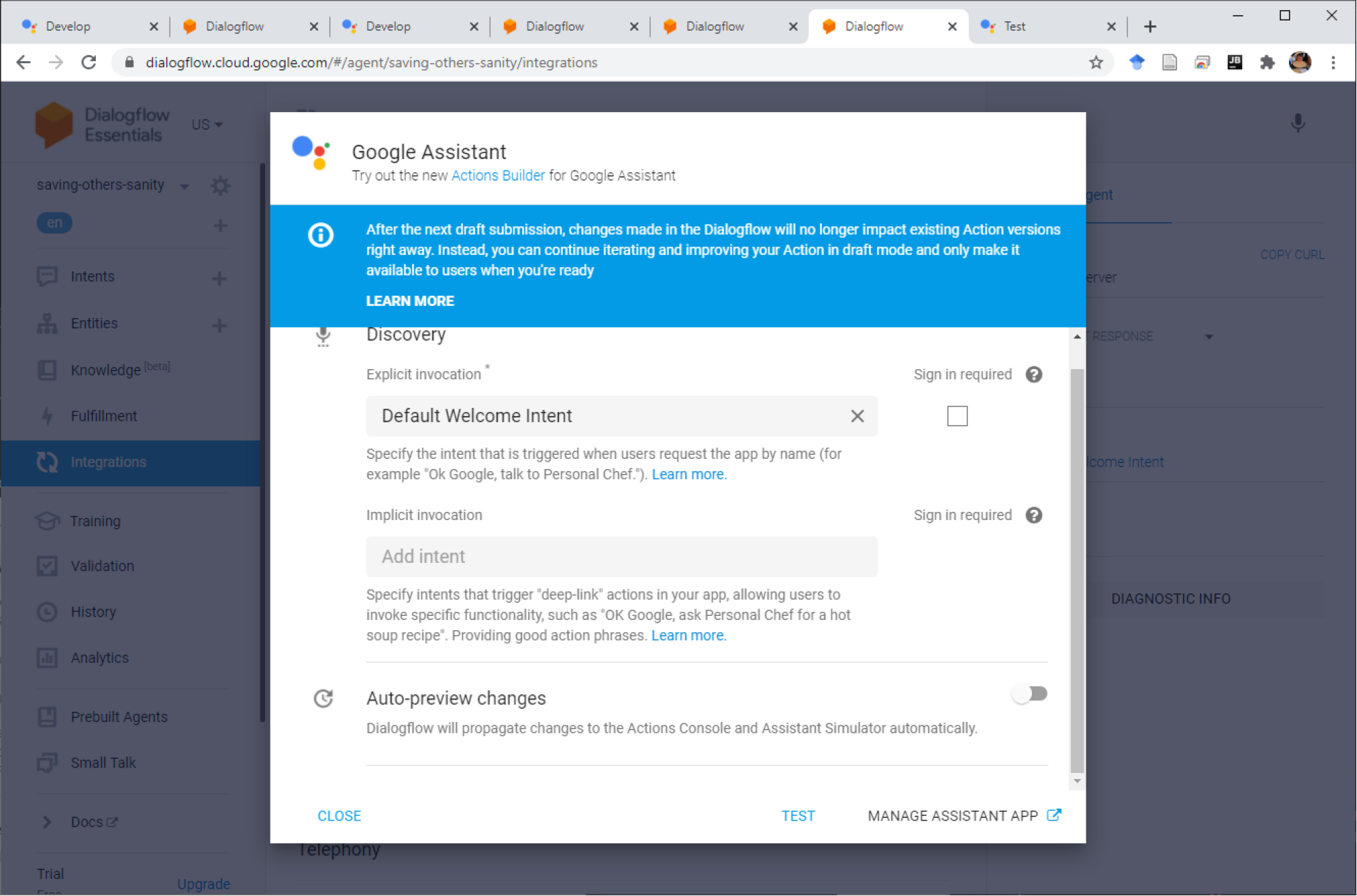
Task: Click the microphone icon at top right
Action: tap(1298, 124)
